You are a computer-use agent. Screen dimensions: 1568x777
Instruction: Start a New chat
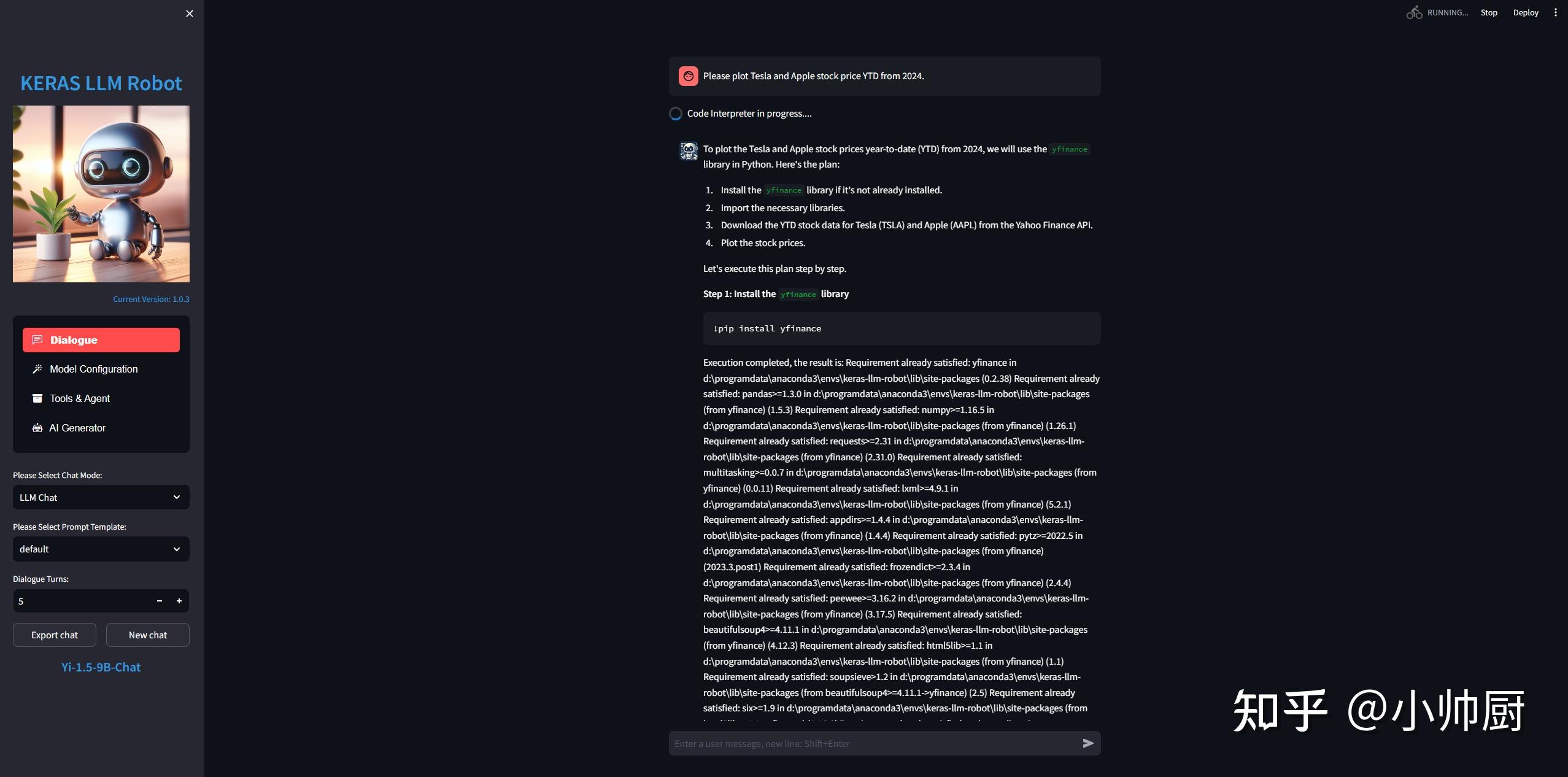coord(148,635)
